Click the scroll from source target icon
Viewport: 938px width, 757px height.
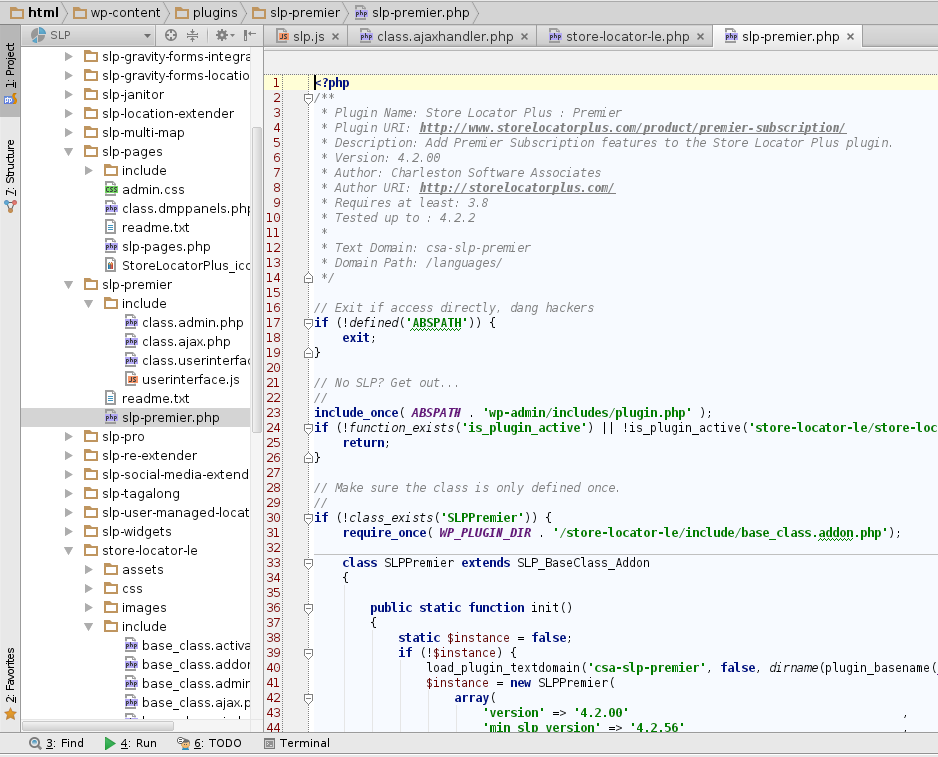(171, 35)
